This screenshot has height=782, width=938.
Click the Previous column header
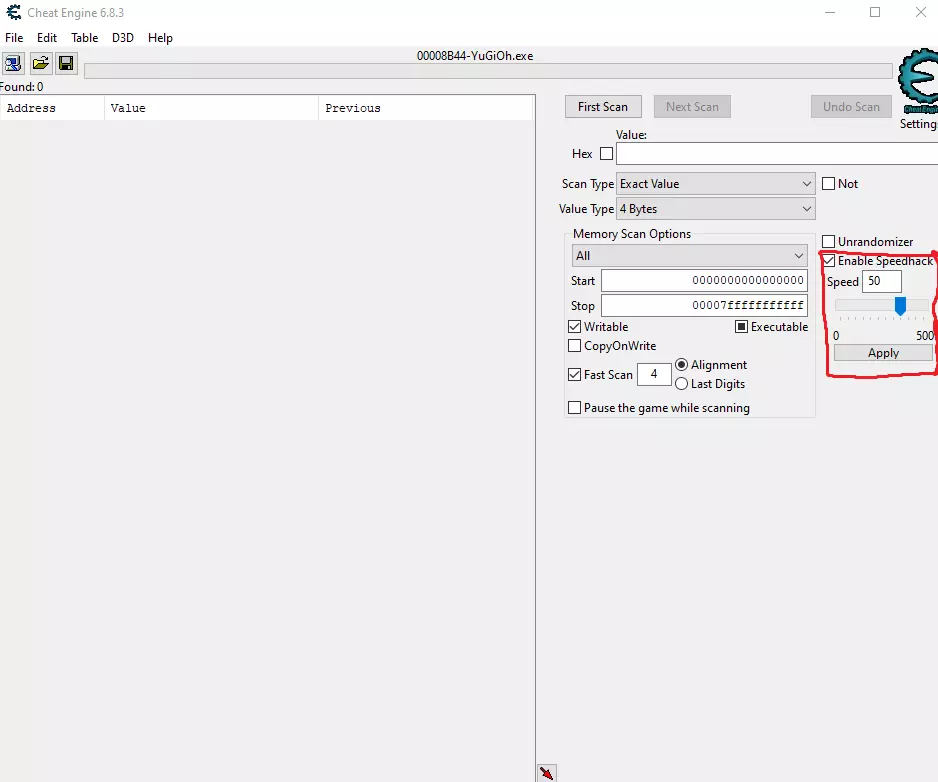click(x=425, y=108)
